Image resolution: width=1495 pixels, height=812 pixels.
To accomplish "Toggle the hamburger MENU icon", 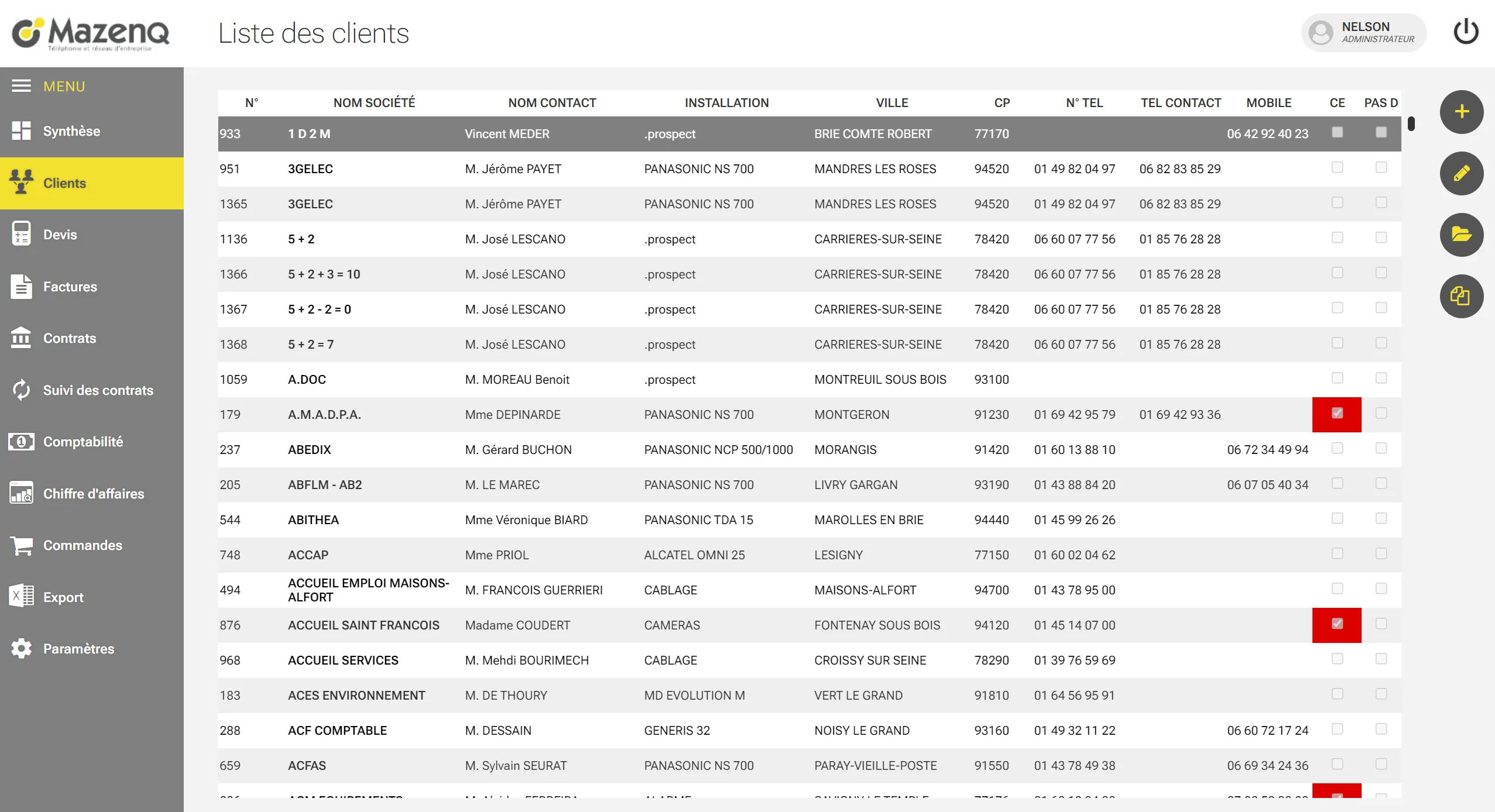I will [x=22, y=86].
